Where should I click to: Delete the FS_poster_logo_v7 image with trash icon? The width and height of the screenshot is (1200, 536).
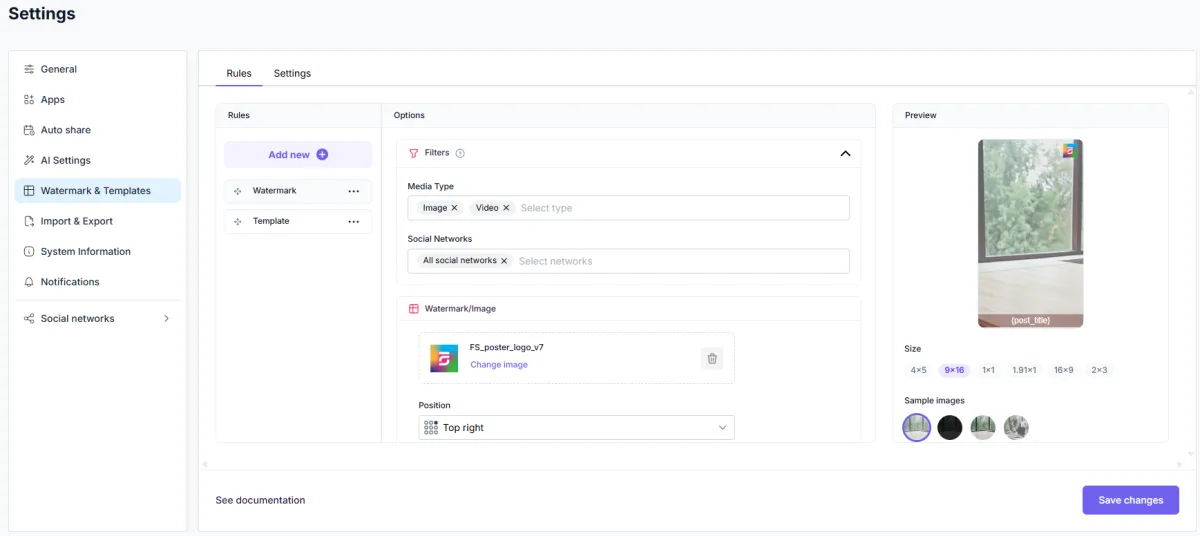tap(712, 358)
